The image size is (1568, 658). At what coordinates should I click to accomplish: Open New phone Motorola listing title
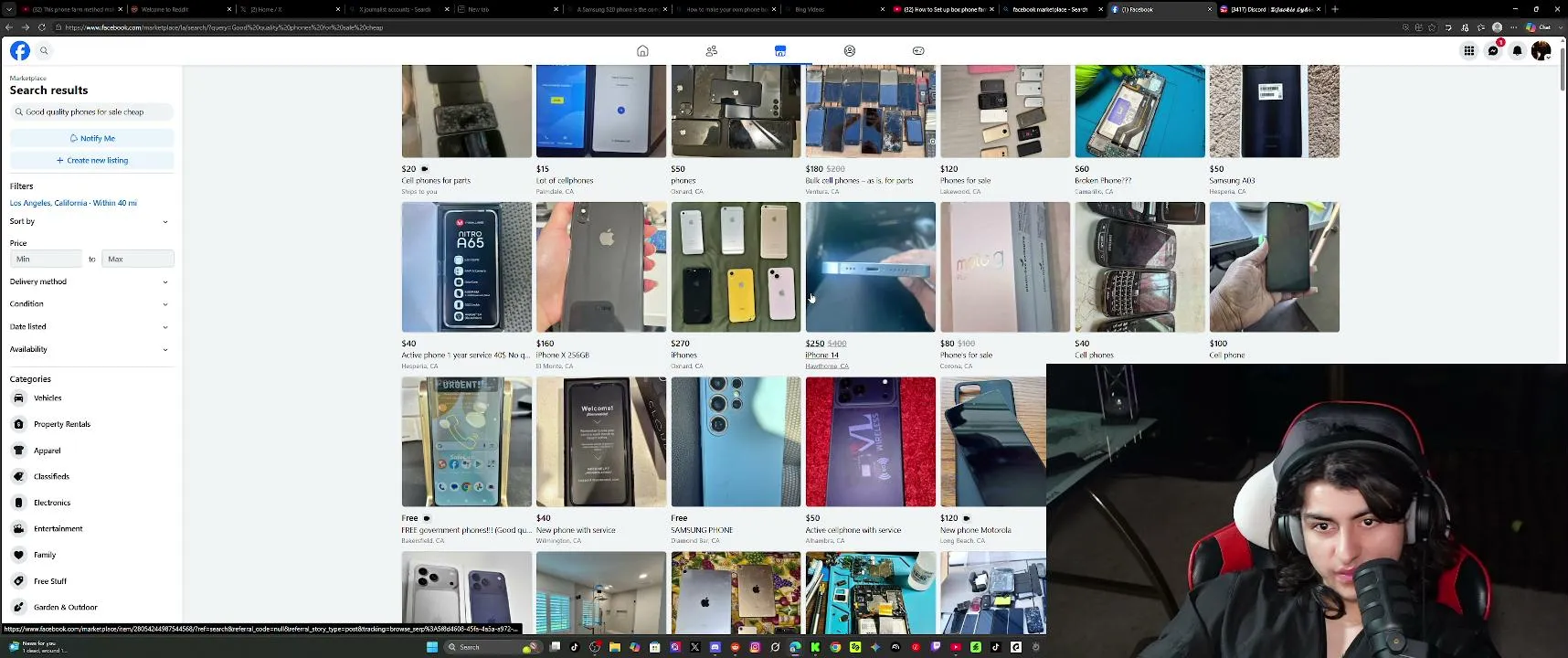(x=975, y=530)
